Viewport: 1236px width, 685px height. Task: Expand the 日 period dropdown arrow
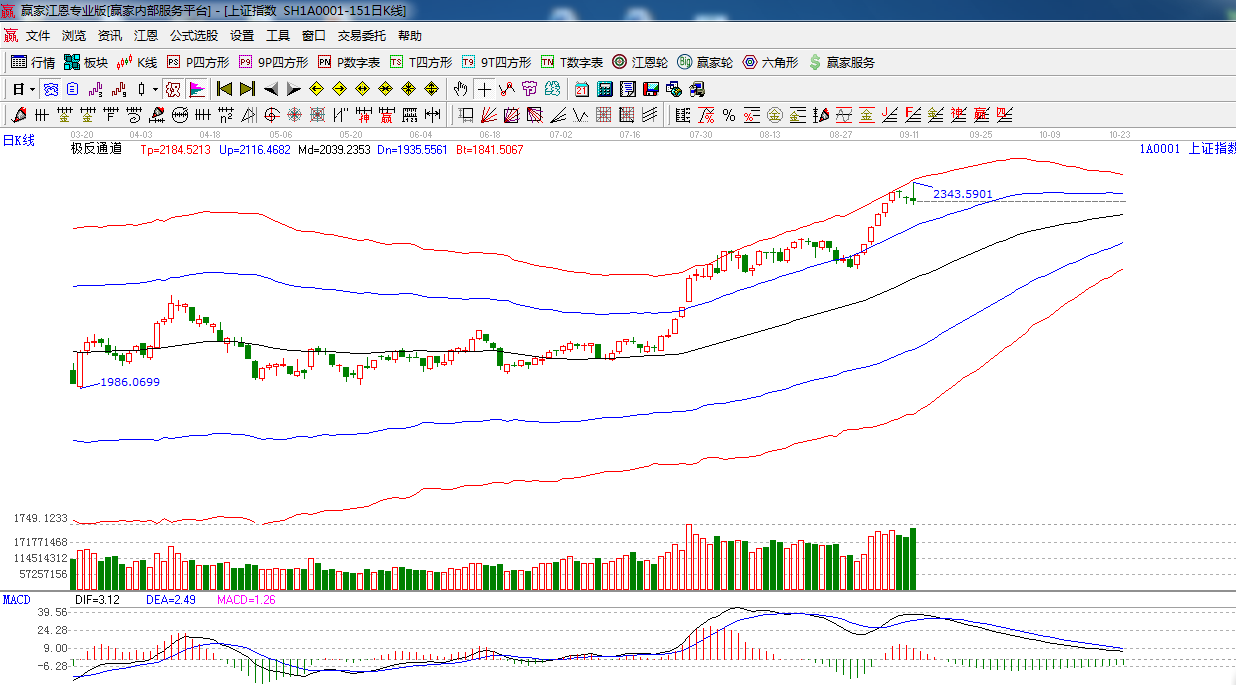pos(32,89)
